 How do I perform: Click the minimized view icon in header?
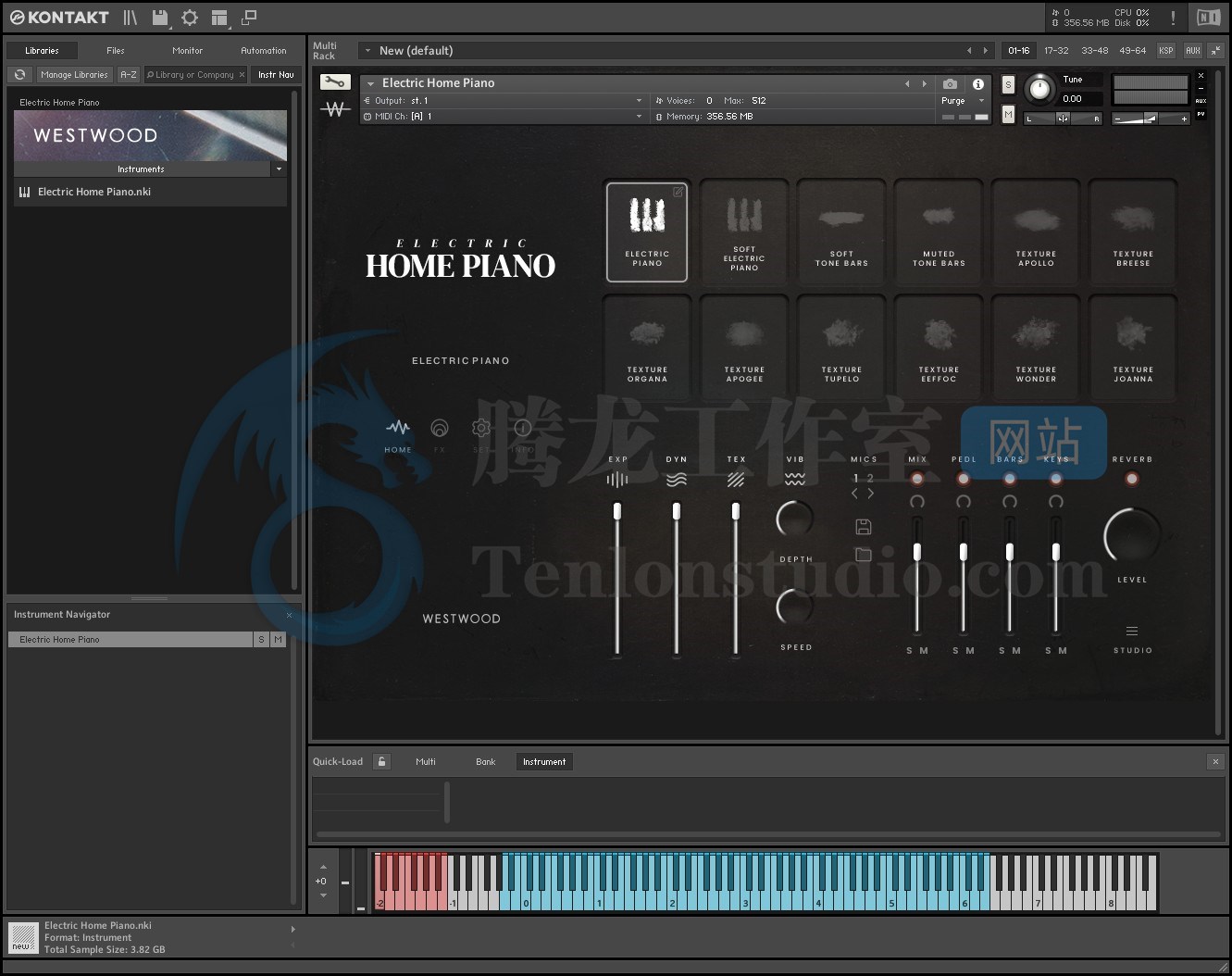pos(249,18)
